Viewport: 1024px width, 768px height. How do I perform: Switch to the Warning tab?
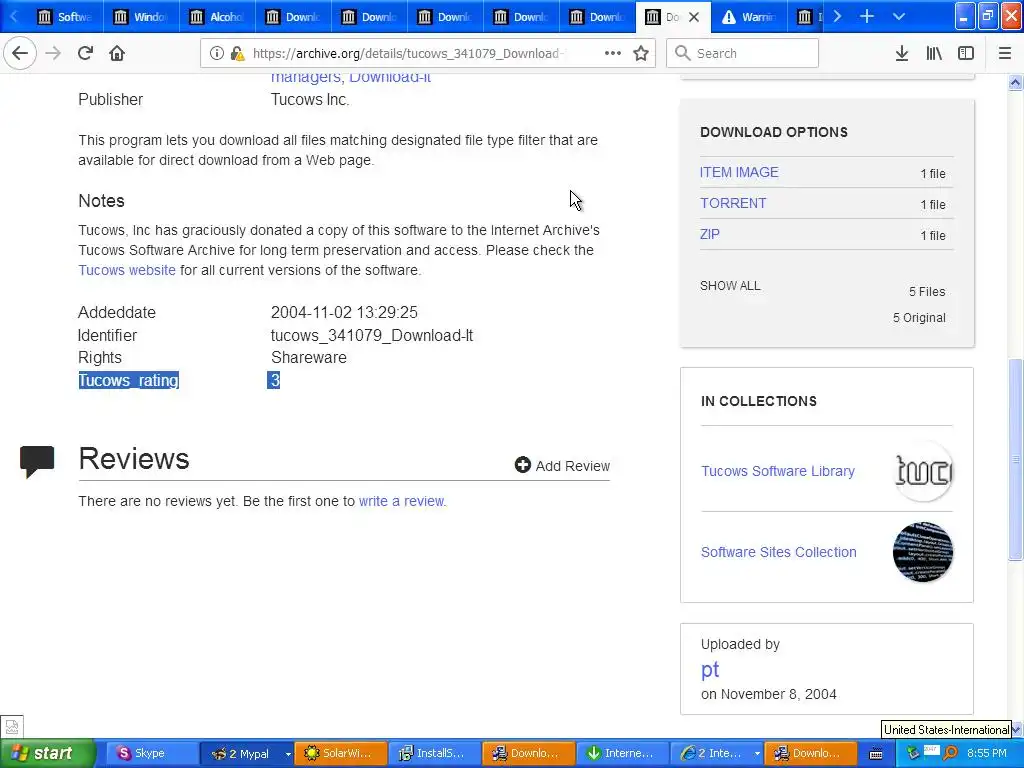coord(749,17)
